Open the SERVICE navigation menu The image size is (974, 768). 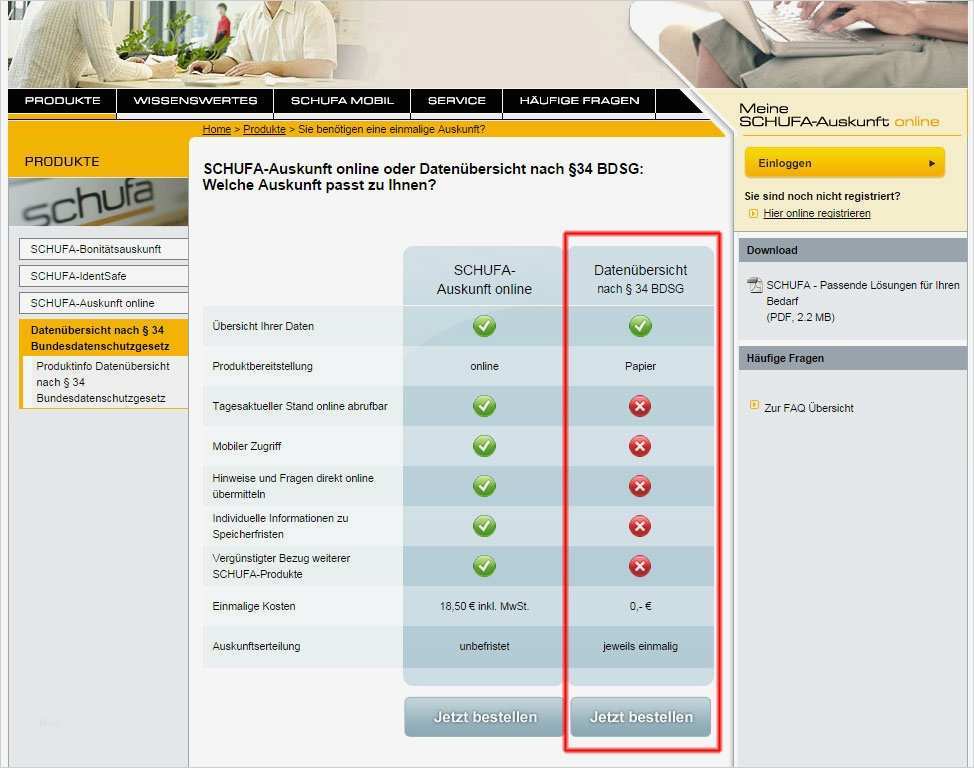(x=457, y=101)
